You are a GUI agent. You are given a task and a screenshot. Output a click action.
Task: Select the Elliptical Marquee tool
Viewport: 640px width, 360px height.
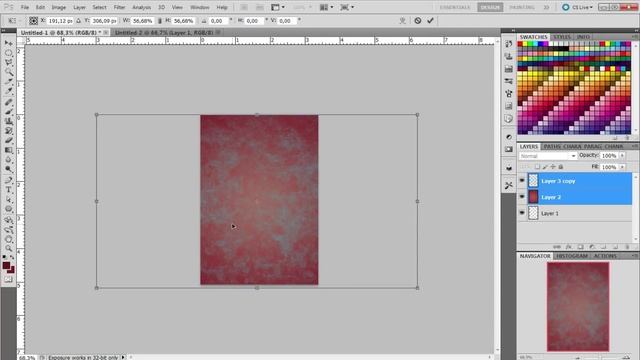tap(9, 53)
